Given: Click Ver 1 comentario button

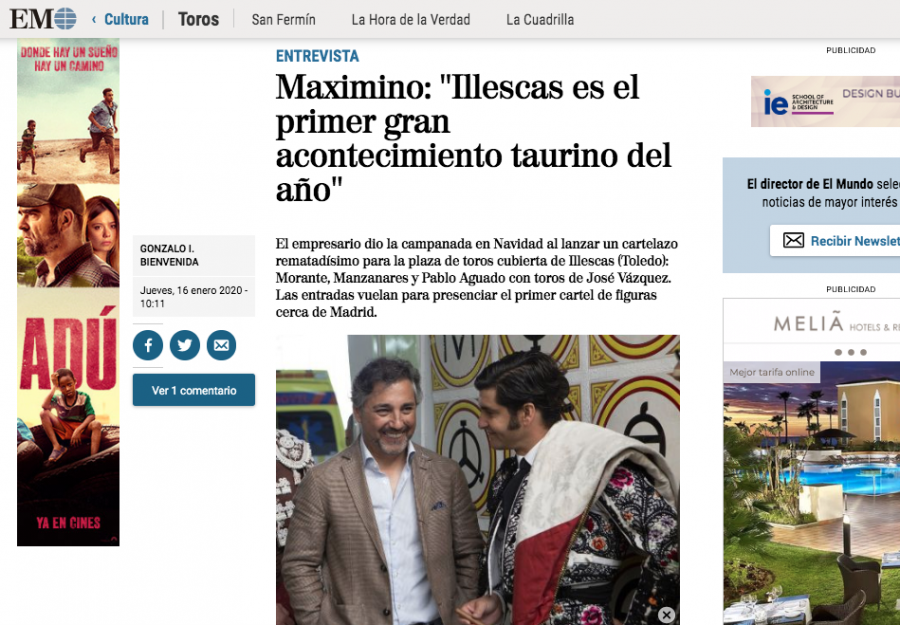Looking at the screenshot, I should 194,390.
